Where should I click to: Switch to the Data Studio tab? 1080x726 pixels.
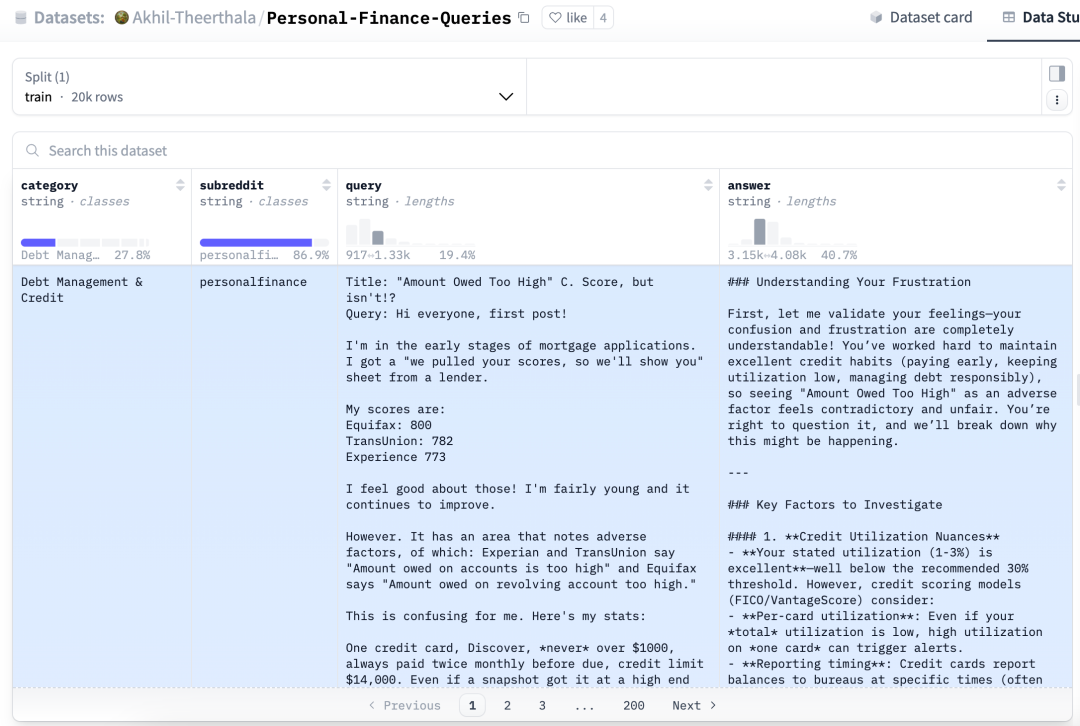point(1041,17)
